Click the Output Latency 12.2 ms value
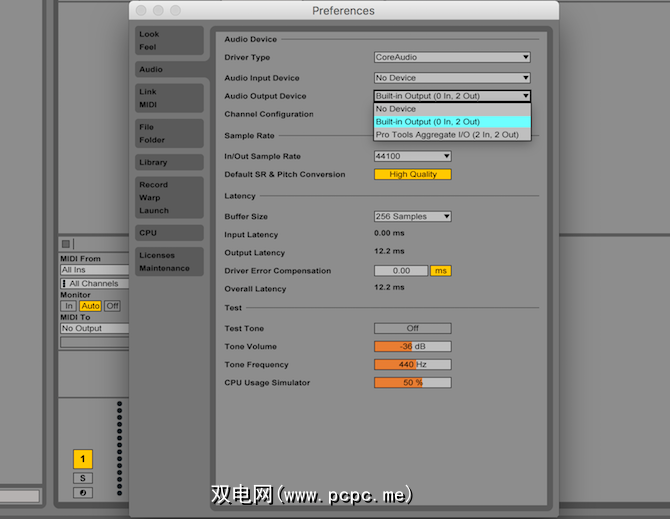670x519 pixels. 389,251
